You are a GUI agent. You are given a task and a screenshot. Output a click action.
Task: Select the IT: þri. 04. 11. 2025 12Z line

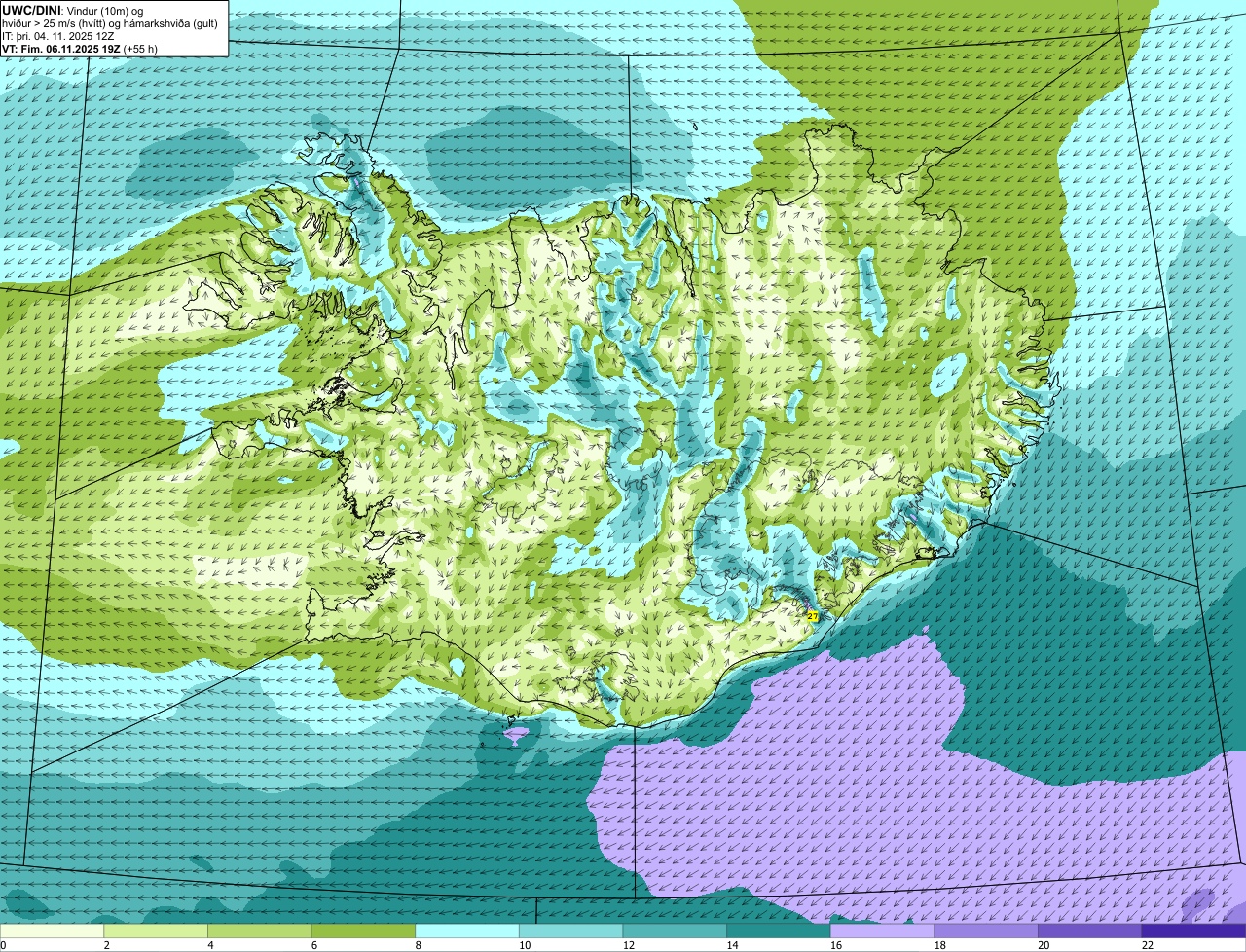coord(58,36)
